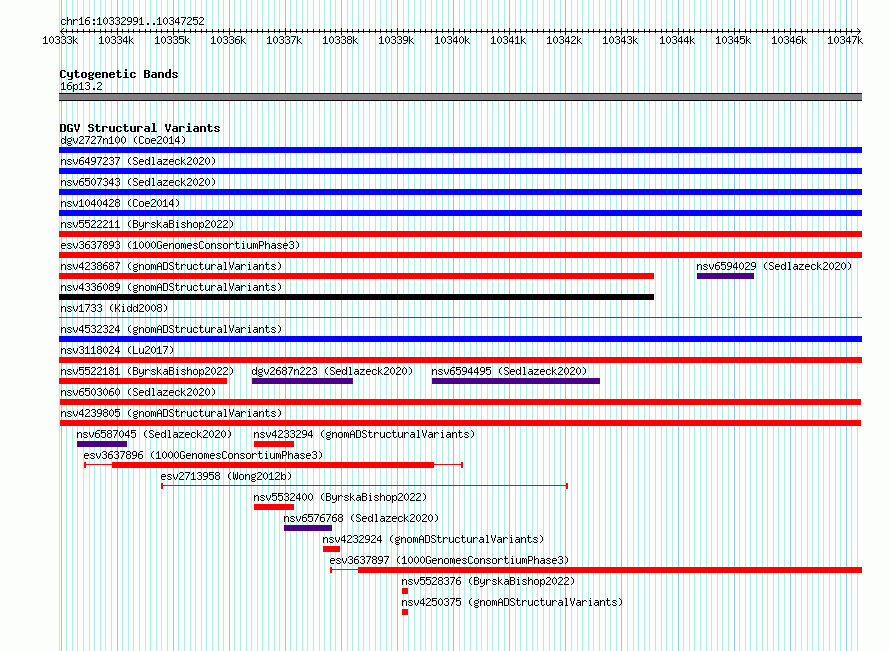Click the chr16:10332991..10347252 region label
The image size is (890, 651).
coord(132,21)
